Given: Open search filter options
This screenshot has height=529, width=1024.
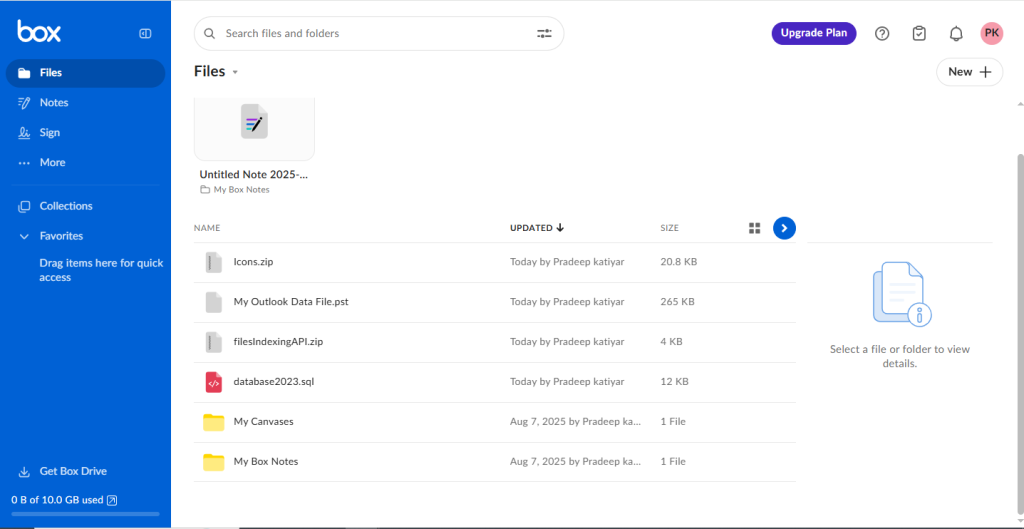Looking at the screenshot, I should click(544, 33).
